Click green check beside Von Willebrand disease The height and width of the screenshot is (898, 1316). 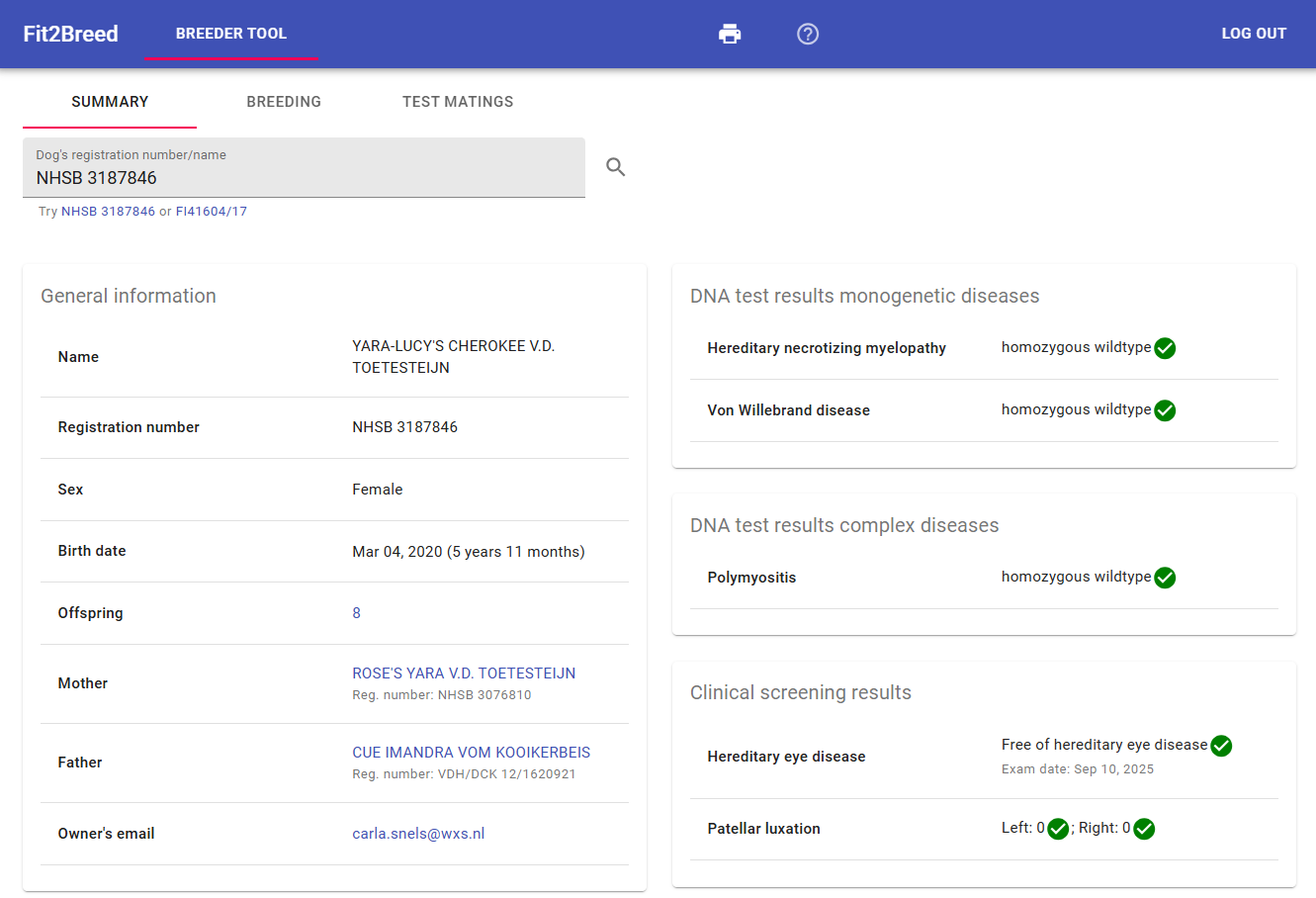tap(1165, 410)
